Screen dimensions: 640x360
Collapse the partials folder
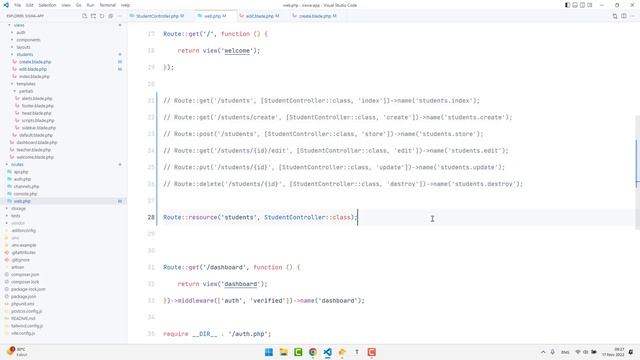[x=26, y=91]
